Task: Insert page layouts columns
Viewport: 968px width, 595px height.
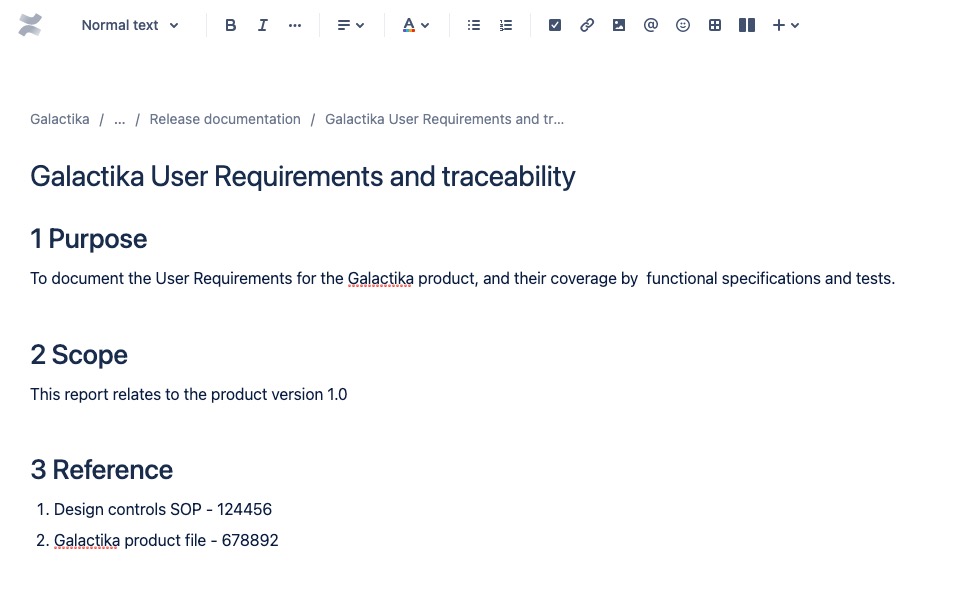Action: pyautogui.click(x=747, y=25)
